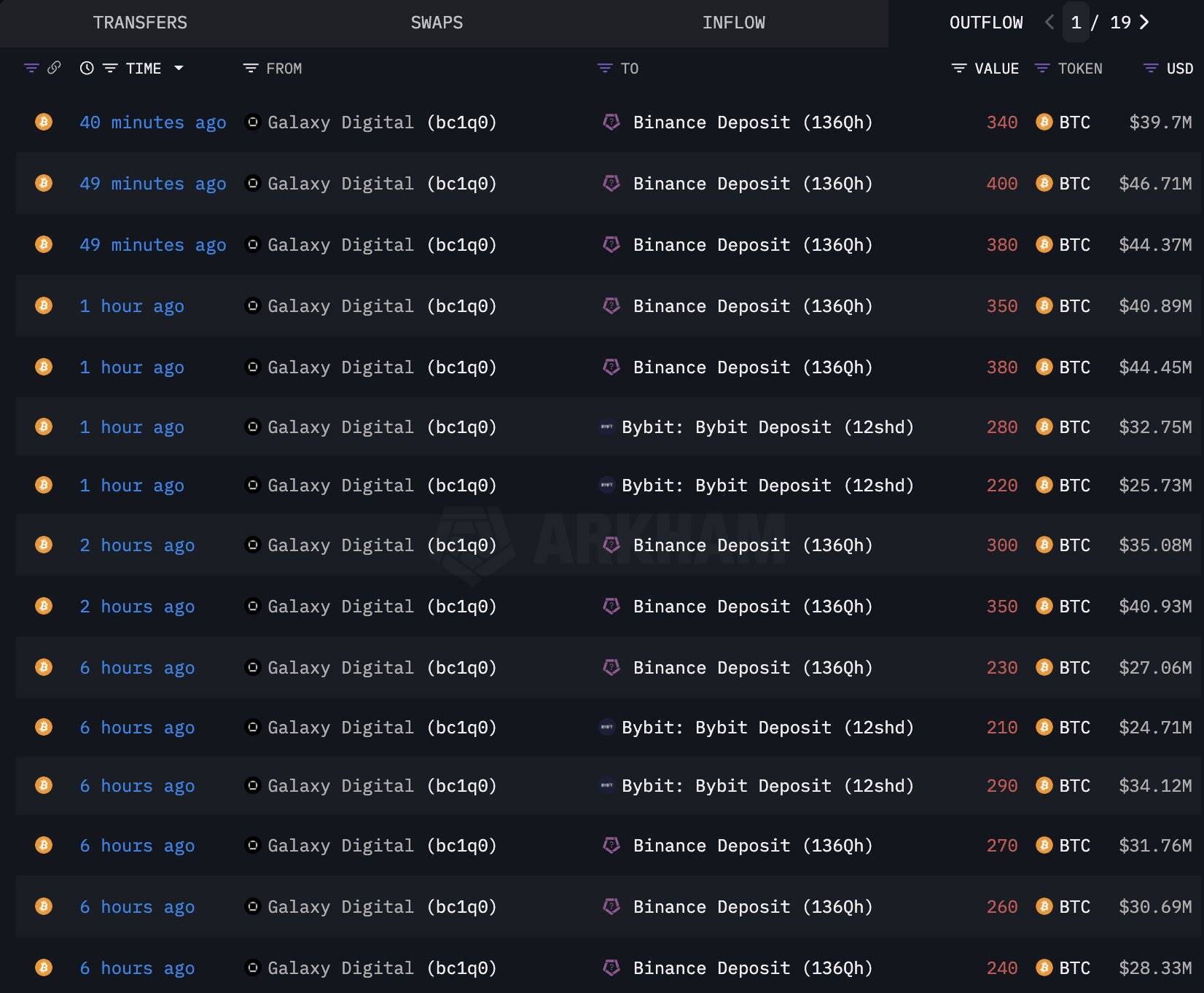Switch to the TRANSFERS tab
The width and height of the screenshot is (1204, 993).
coord(140,23)
